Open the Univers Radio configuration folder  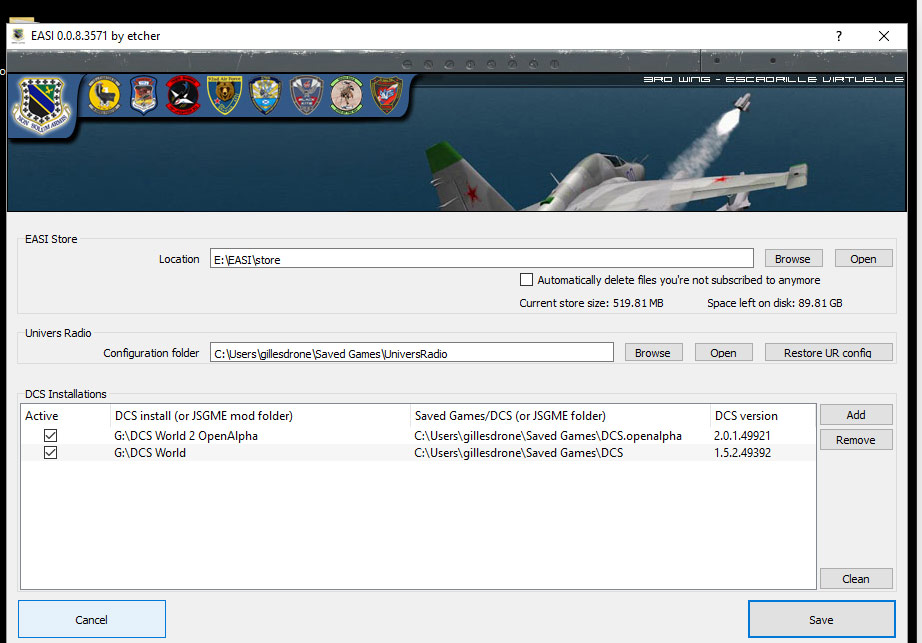click(x=723, y=353)
